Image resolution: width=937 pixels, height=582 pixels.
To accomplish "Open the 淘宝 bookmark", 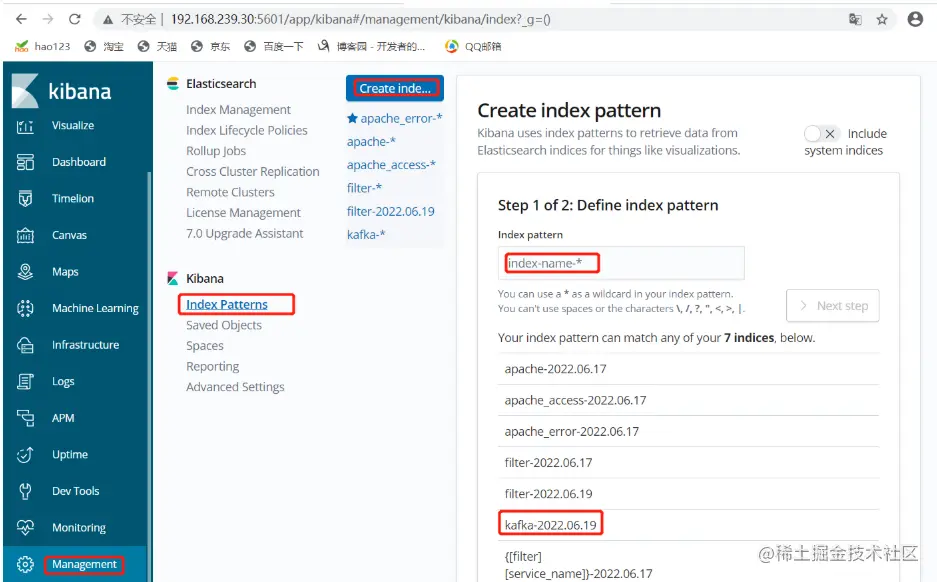I will pyautogui.click(x=104, y=46).
